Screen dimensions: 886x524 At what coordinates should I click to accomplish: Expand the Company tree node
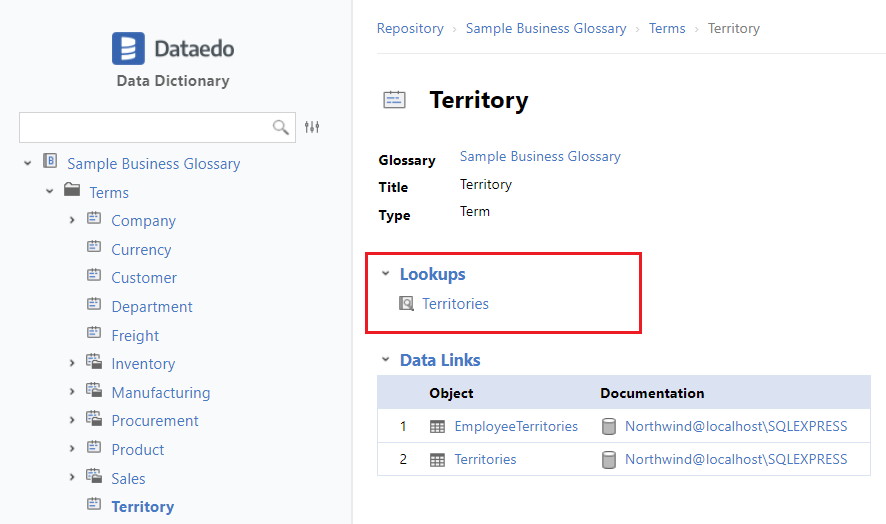click(x=72, y=220)
